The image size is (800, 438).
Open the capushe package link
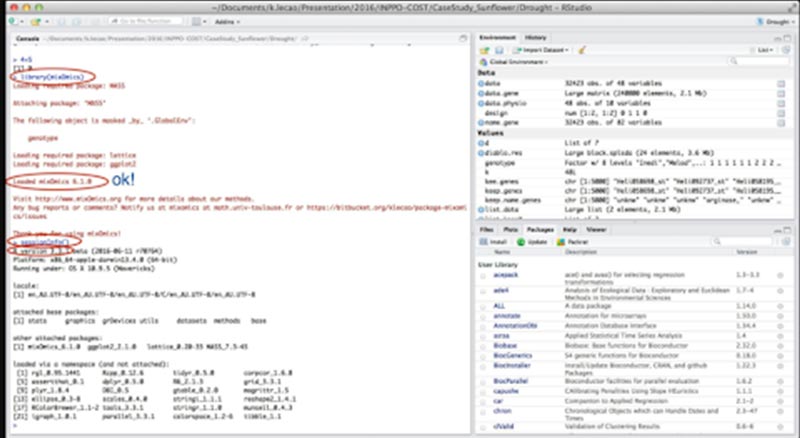tap(506, 391)
